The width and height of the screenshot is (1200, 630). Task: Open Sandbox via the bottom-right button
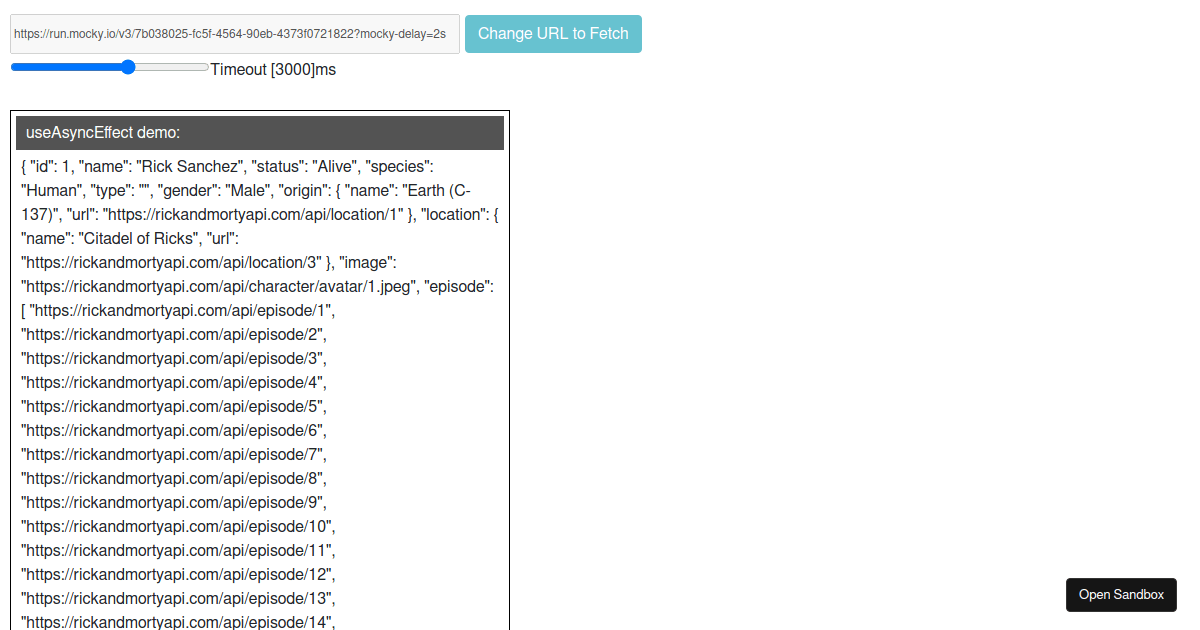(1121, 595)
